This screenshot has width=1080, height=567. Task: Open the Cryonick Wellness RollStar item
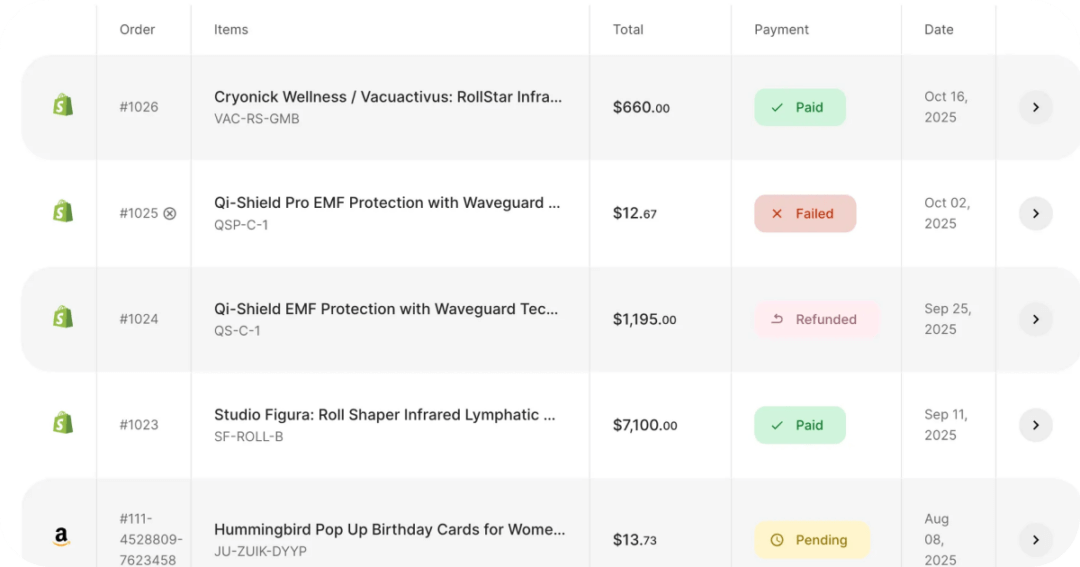coord(388,97)
